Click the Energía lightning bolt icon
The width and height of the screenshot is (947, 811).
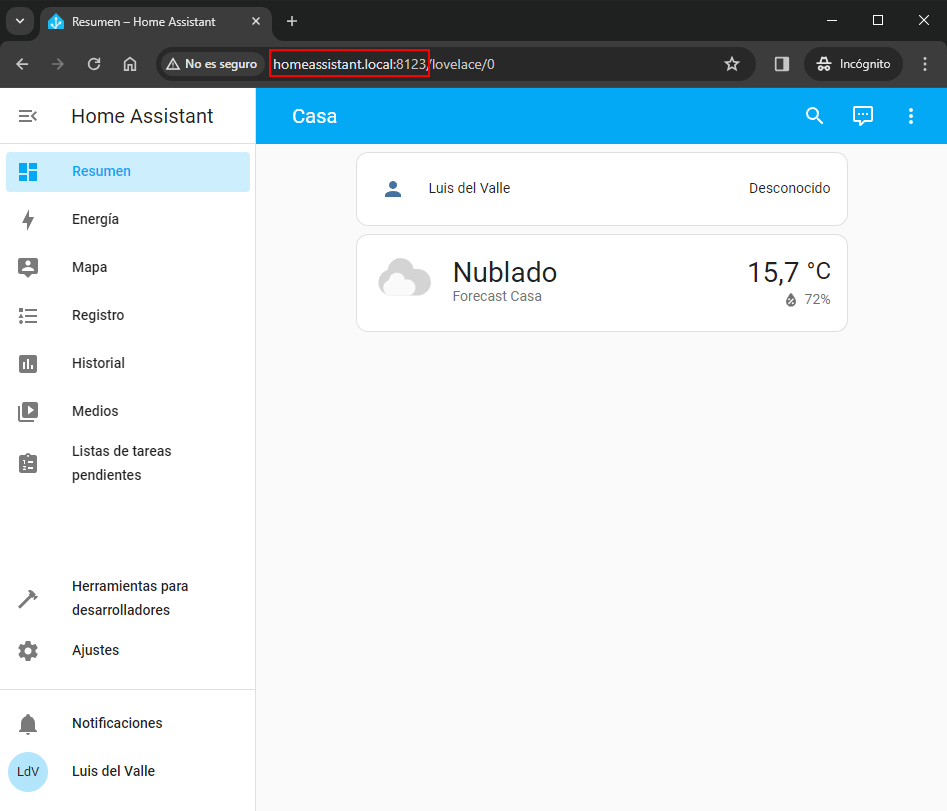[x=28, y=220]
